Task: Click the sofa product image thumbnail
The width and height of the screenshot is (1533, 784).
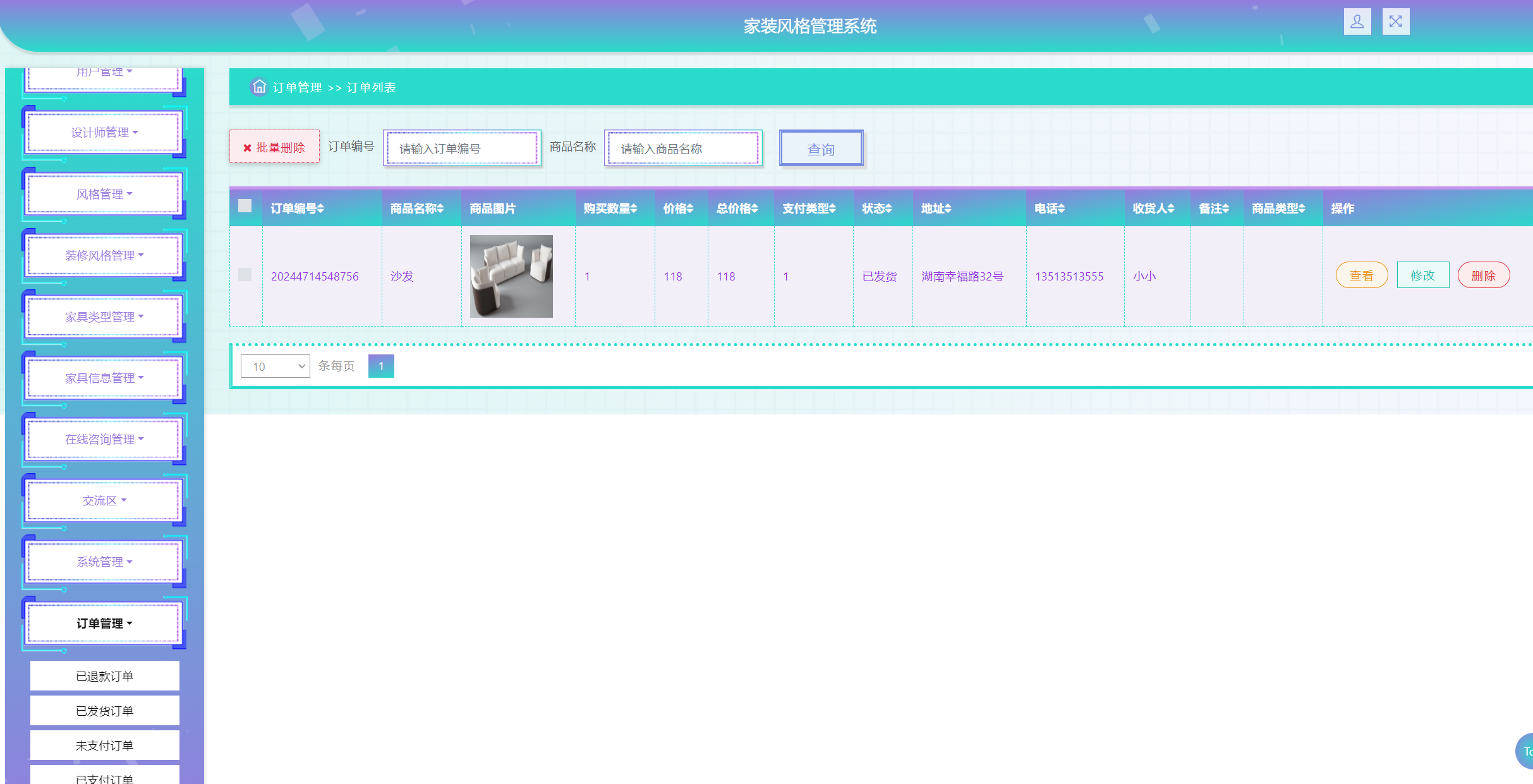Action: [x=511, y=276]
